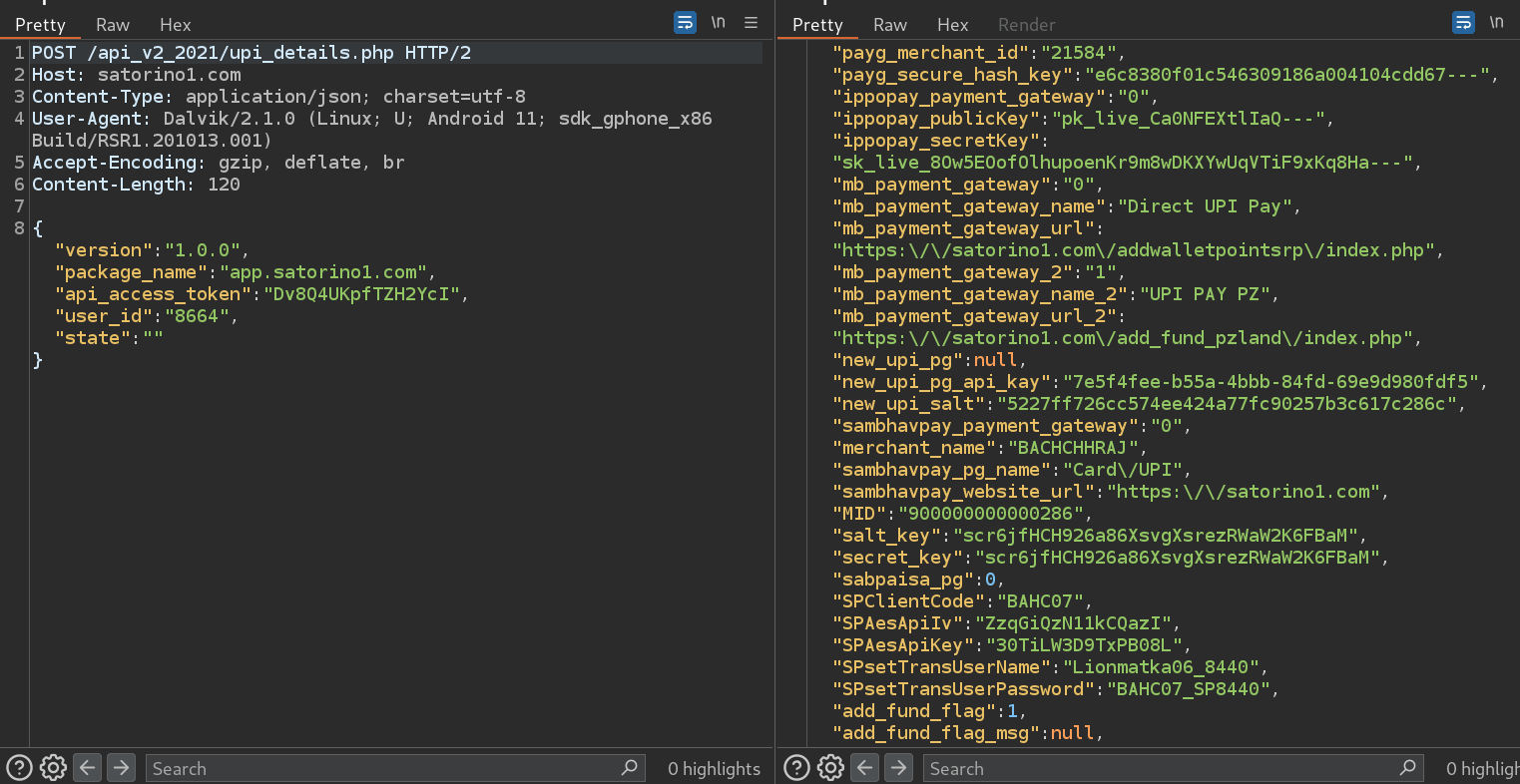Click the User-Agent Dalvik header line

[x=372, y=130]
